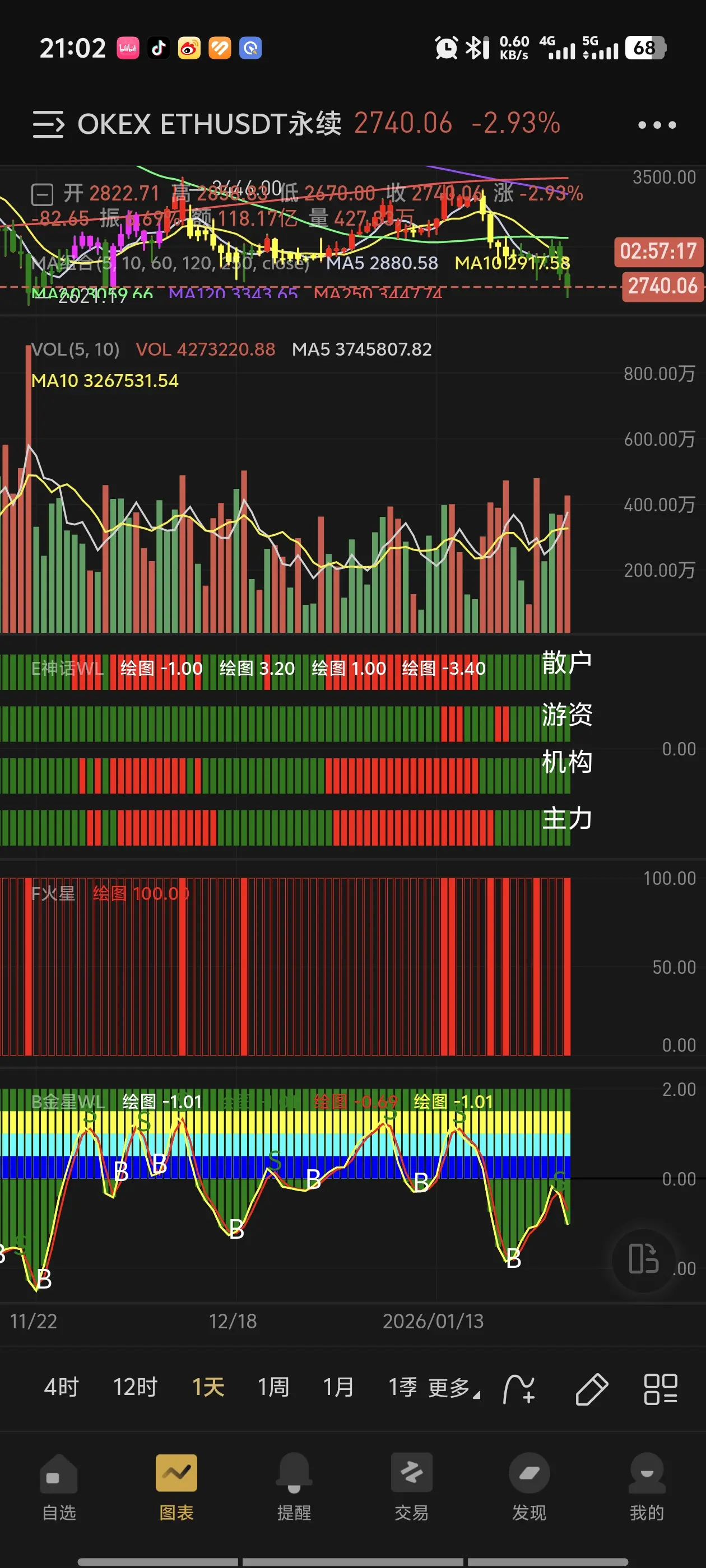Viewport: 706px width, 1568px height.
Task: Tap the 2026/01/13 date marker
Action: click(x=433, y=1321)
